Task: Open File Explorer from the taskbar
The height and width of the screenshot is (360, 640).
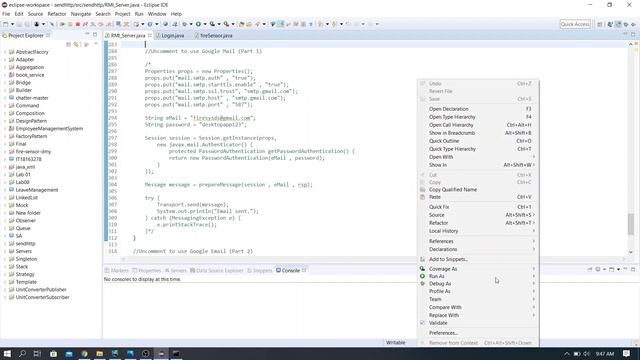Action: [x=100, y=353]
